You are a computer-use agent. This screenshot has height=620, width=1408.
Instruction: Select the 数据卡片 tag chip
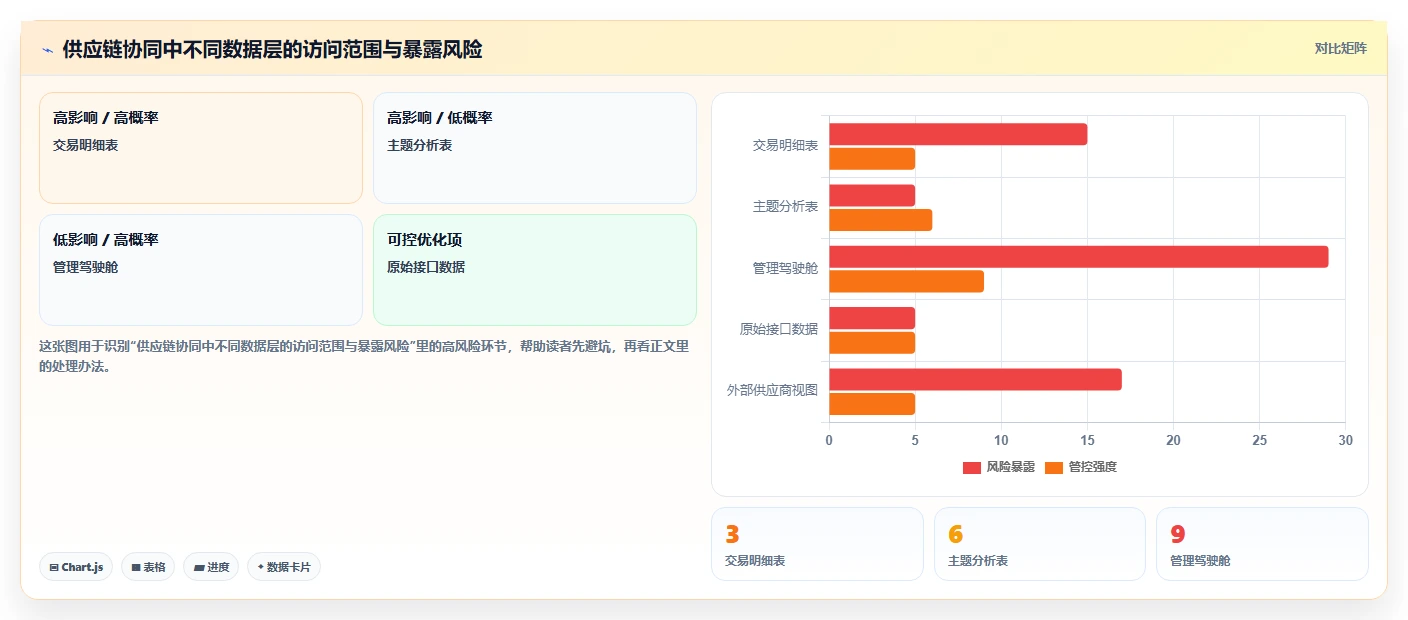tap(284, 567)
